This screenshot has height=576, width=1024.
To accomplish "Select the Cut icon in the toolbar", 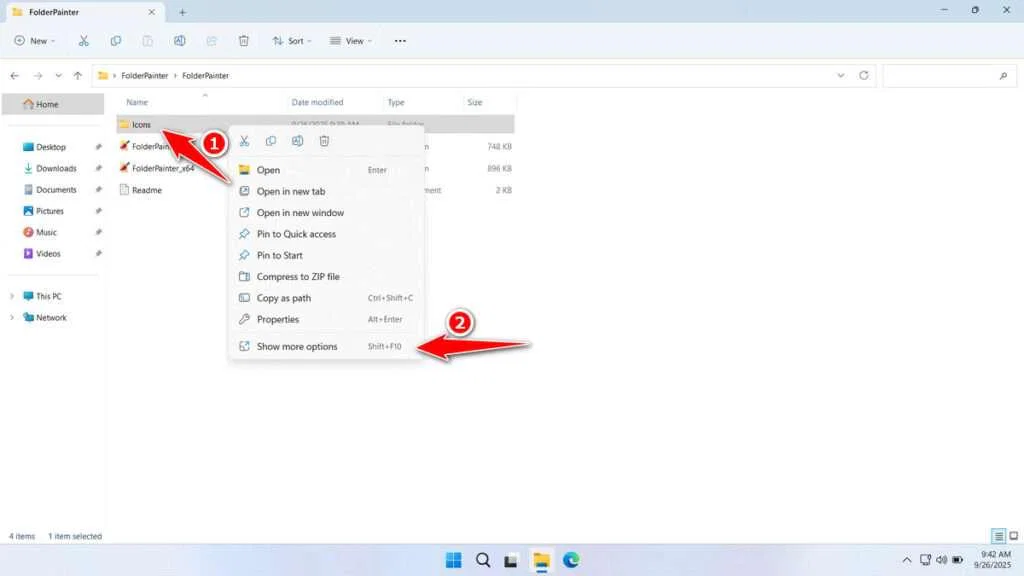I will tap(84, 40).
